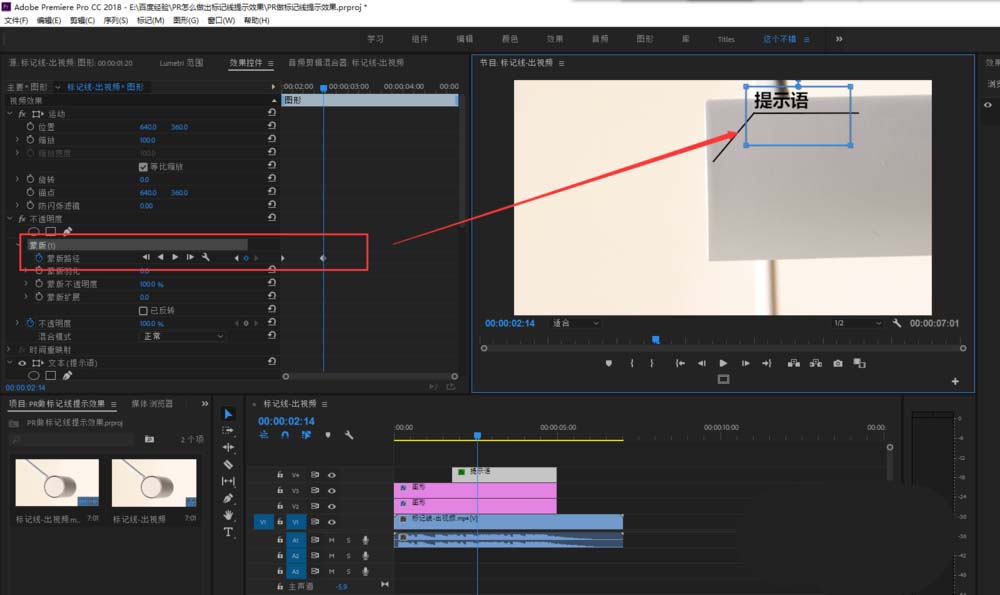1000x595 pixels.
Task: Hide track V4 using its eye icon
Action: [331, 475]
